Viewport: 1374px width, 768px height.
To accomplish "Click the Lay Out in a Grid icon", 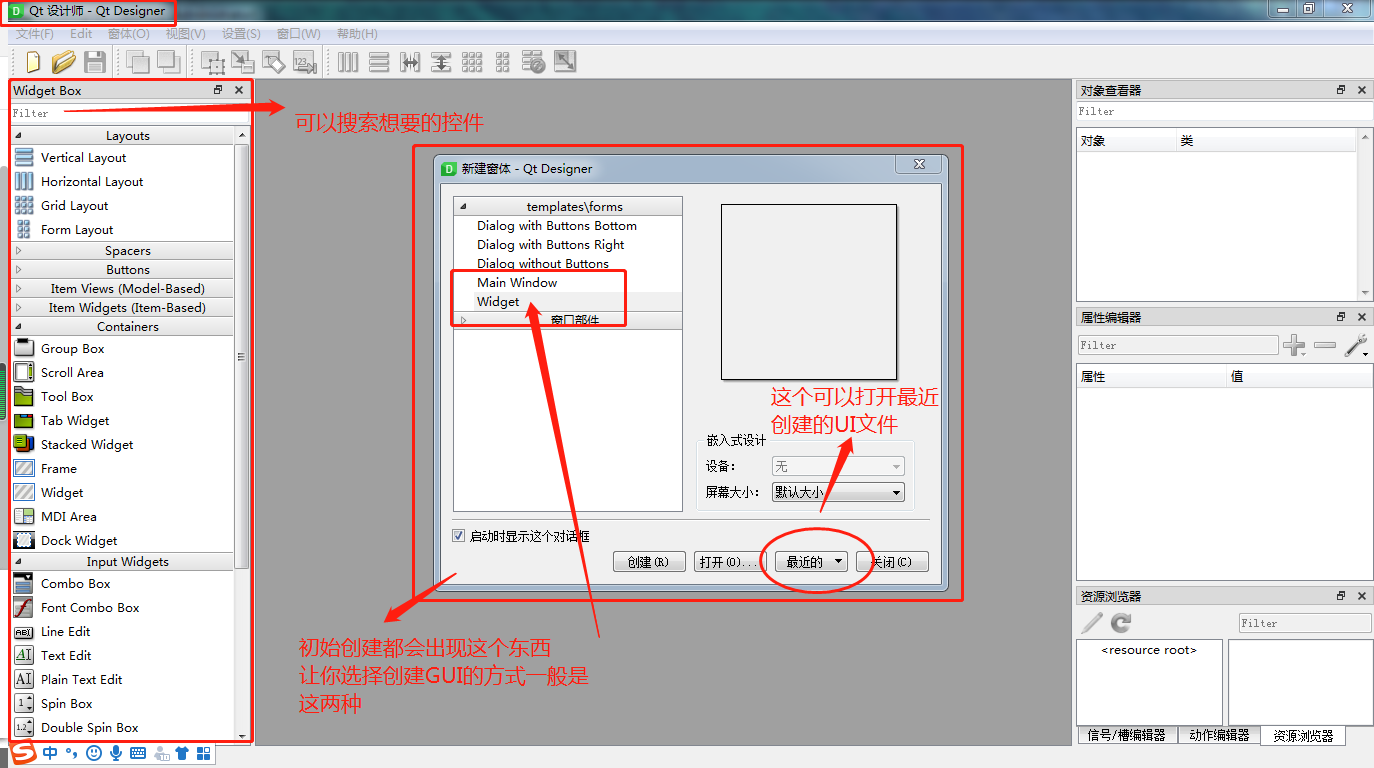I will (x=472, y=62).
